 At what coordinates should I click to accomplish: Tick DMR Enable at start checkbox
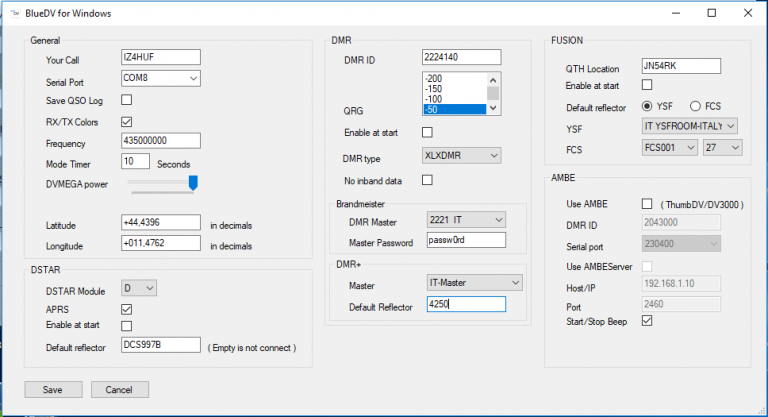tap(427, 132)
